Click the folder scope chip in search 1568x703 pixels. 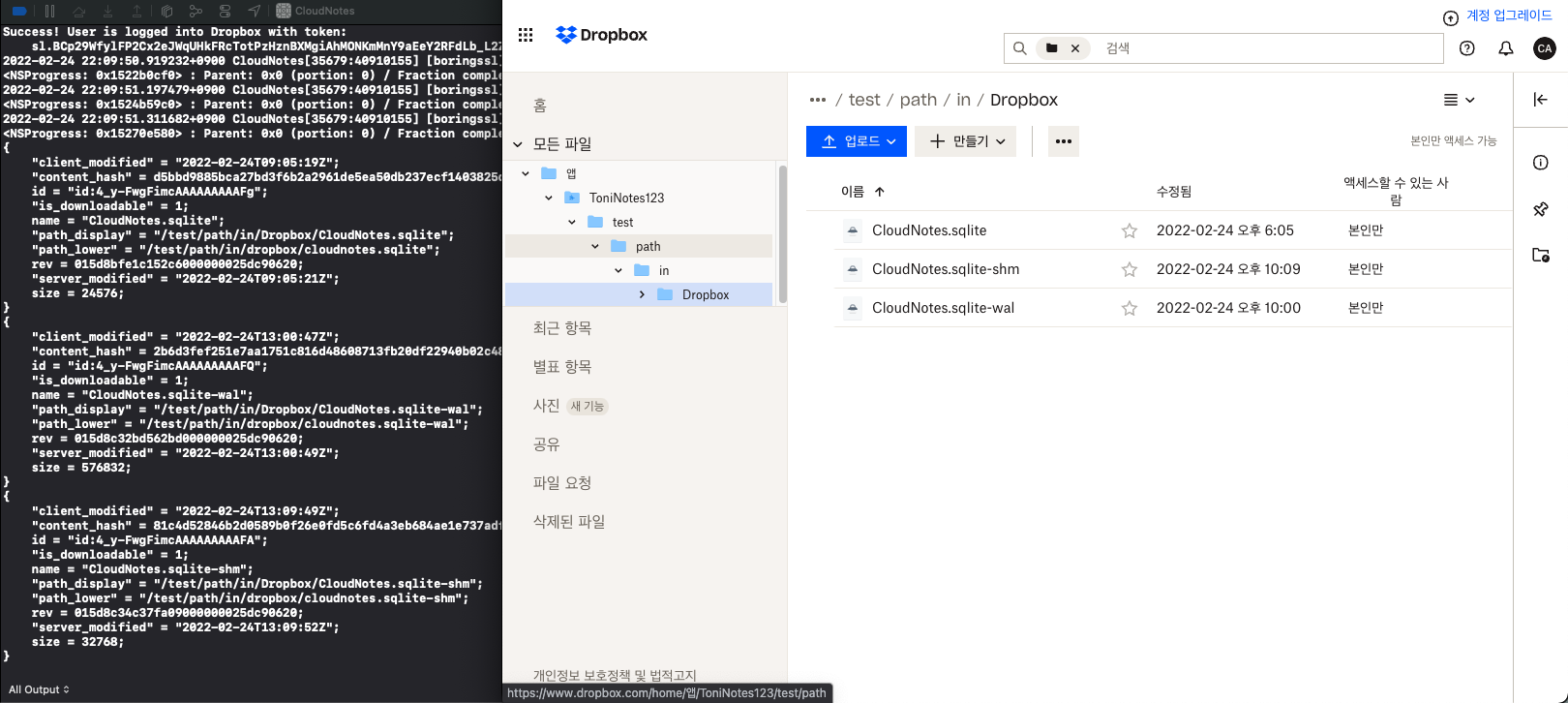coord(1052,47)
